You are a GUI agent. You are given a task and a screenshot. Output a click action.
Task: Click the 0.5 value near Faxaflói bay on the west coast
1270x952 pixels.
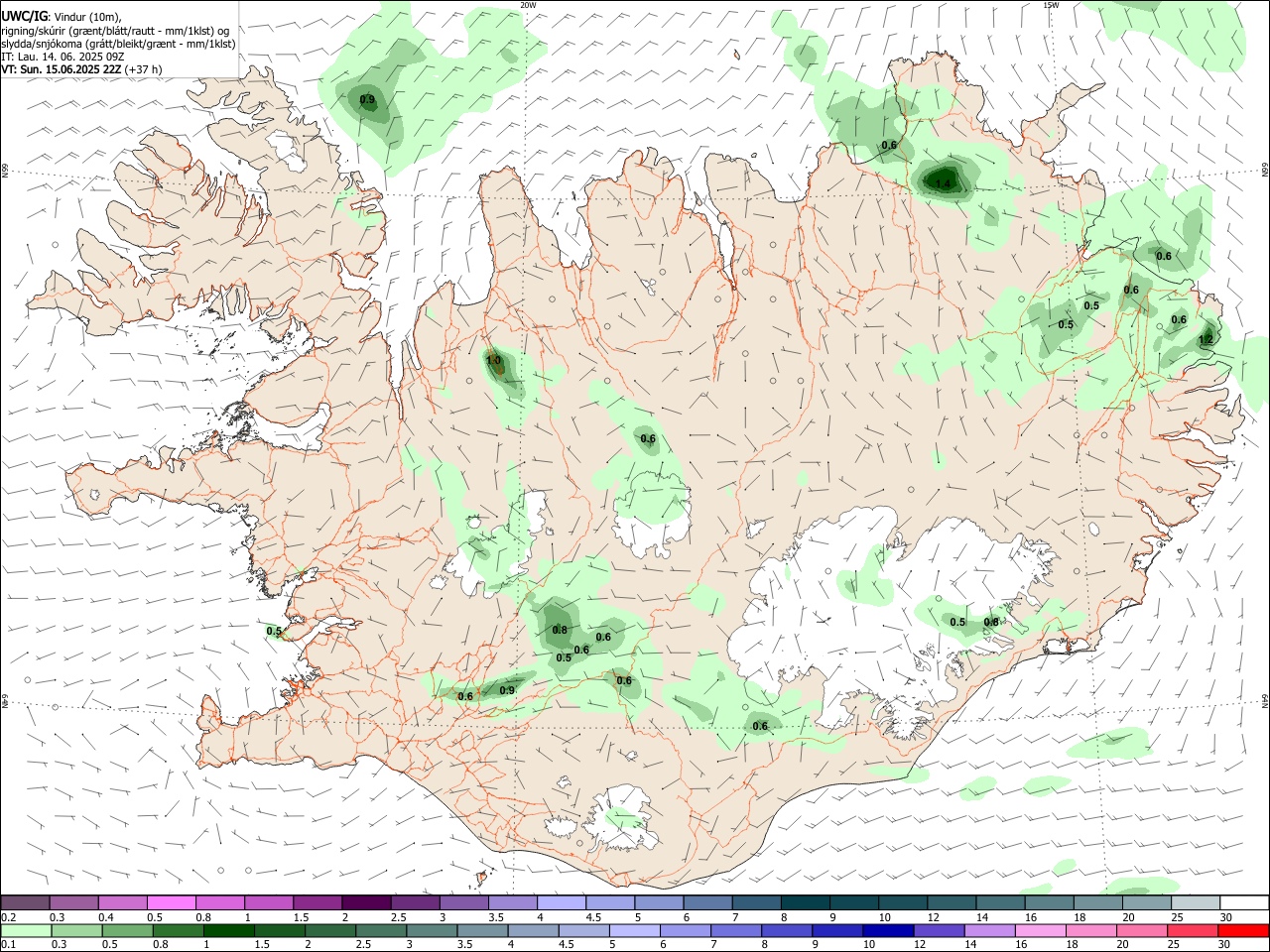pos(275,632)
